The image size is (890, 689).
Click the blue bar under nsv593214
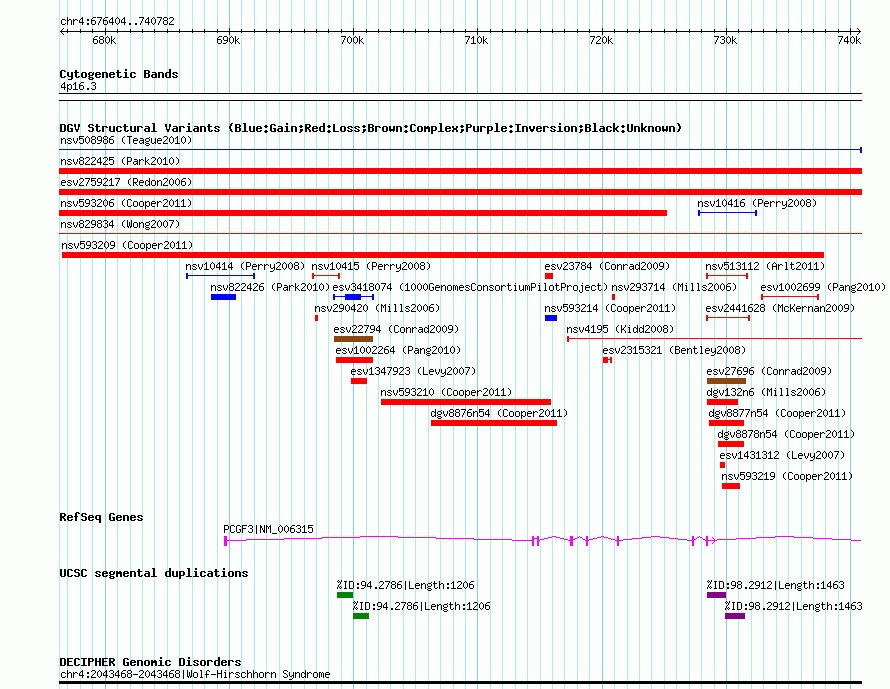click(x=551, y=318)
